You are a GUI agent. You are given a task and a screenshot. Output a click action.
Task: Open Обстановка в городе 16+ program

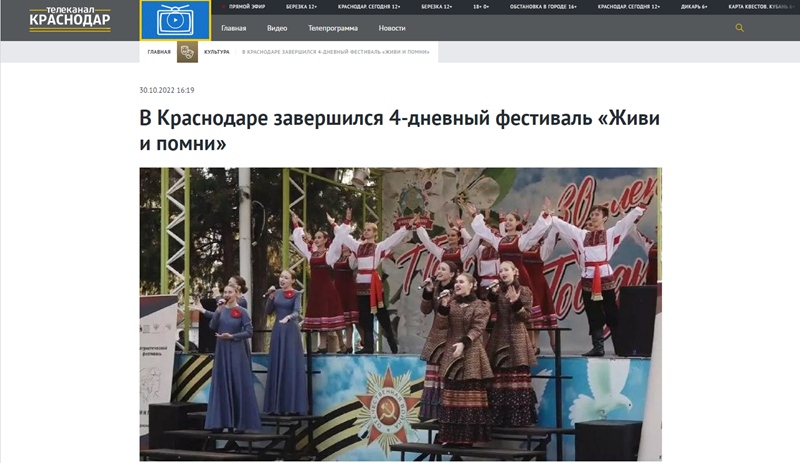point(543,7)
